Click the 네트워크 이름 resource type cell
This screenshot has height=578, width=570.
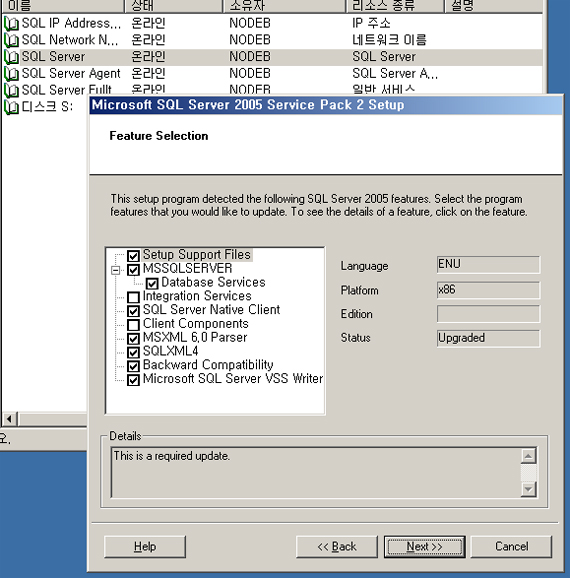point(389,40)
